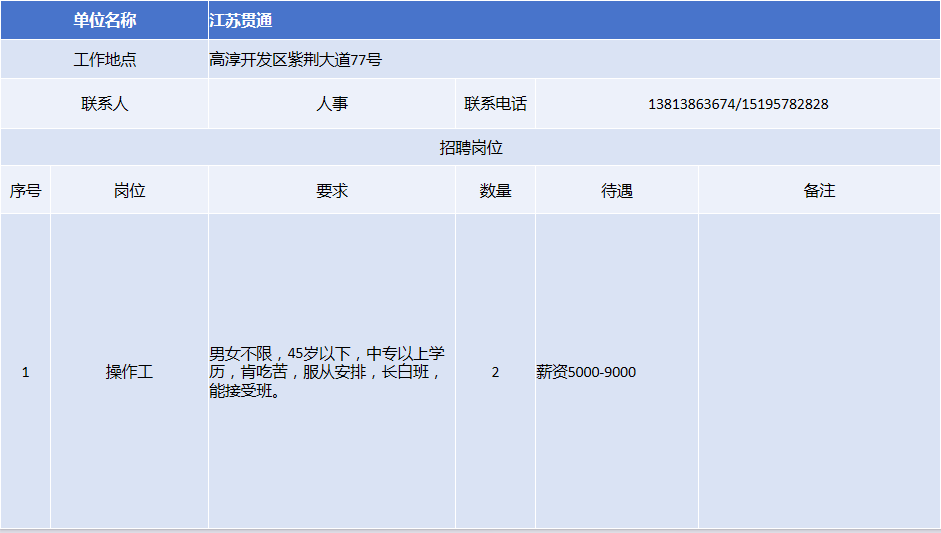
Task: Click the salary cell 薪资5000-9000
Action: click(586, 372)
